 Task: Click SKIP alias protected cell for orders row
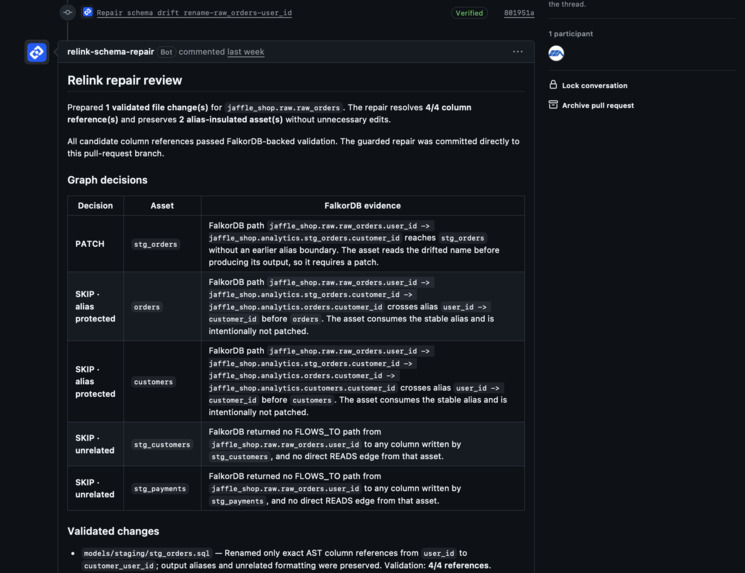[x=95, y=306]
